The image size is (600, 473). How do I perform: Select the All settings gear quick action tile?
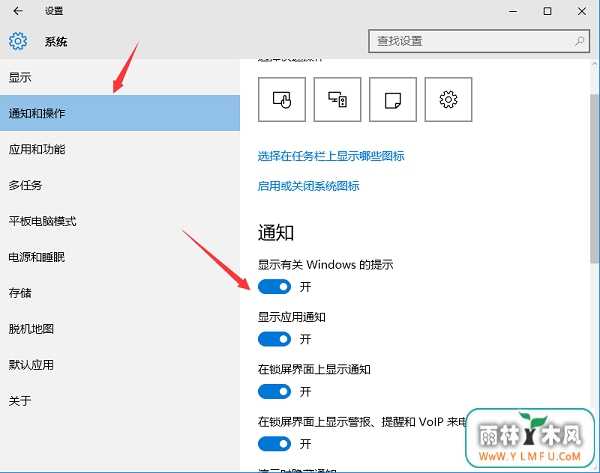[448, 99]
